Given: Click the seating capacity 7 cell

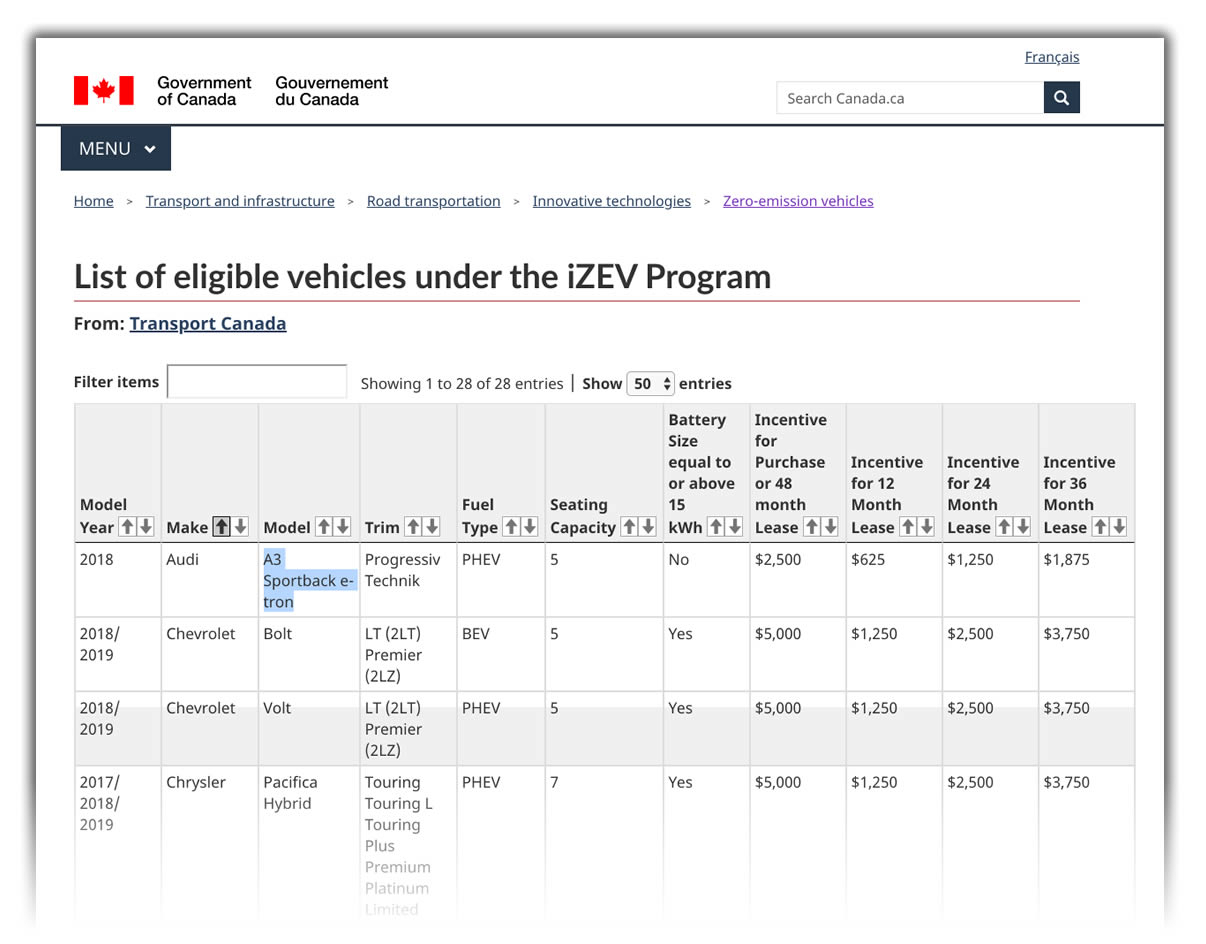Looking at the screenshot, I should point(604,845).
